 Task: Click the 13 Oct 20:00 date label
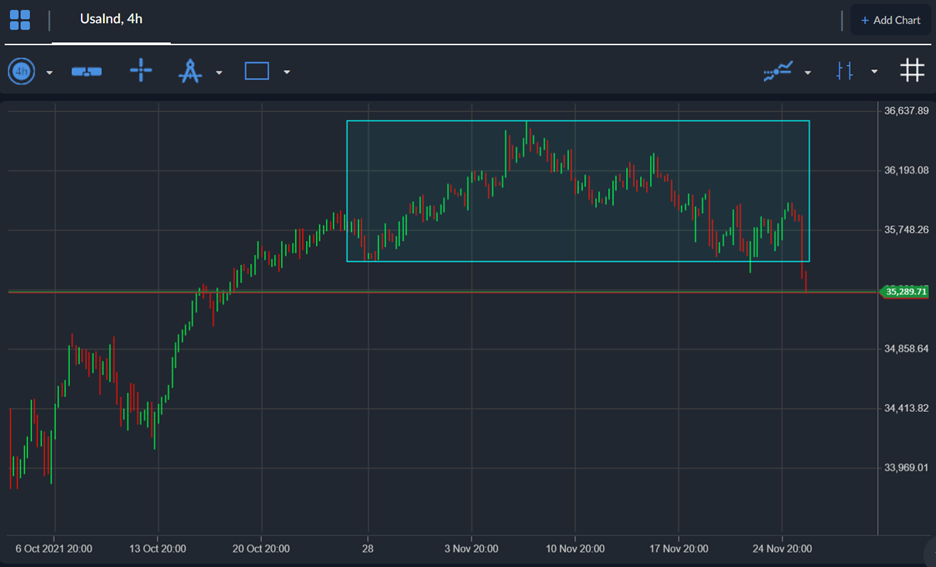click(x=158, y=548)
